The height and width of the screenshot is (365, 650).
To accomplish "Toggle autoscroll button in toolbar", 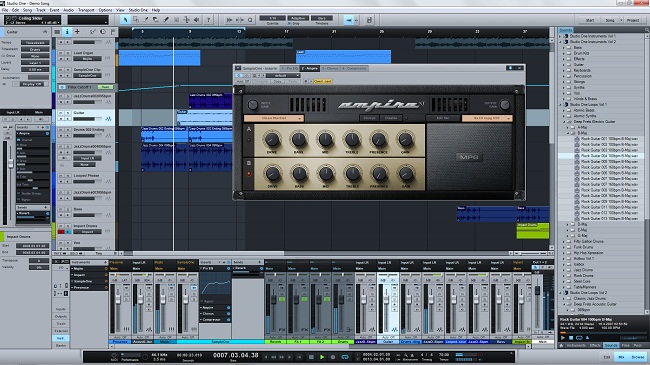I will click(349, 20).
